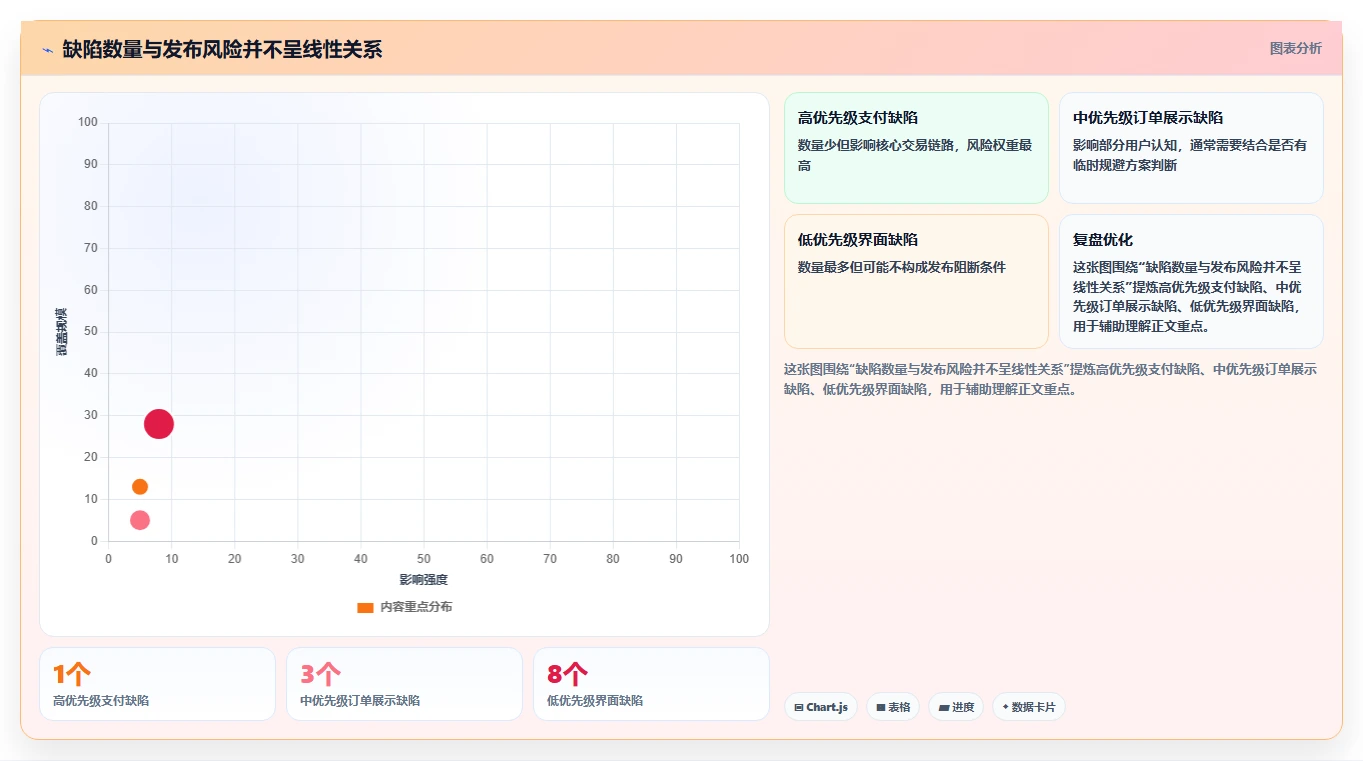Click the small orange bubble on the chart
Viewport: 1363px width, 761px height.
point(140,487)
